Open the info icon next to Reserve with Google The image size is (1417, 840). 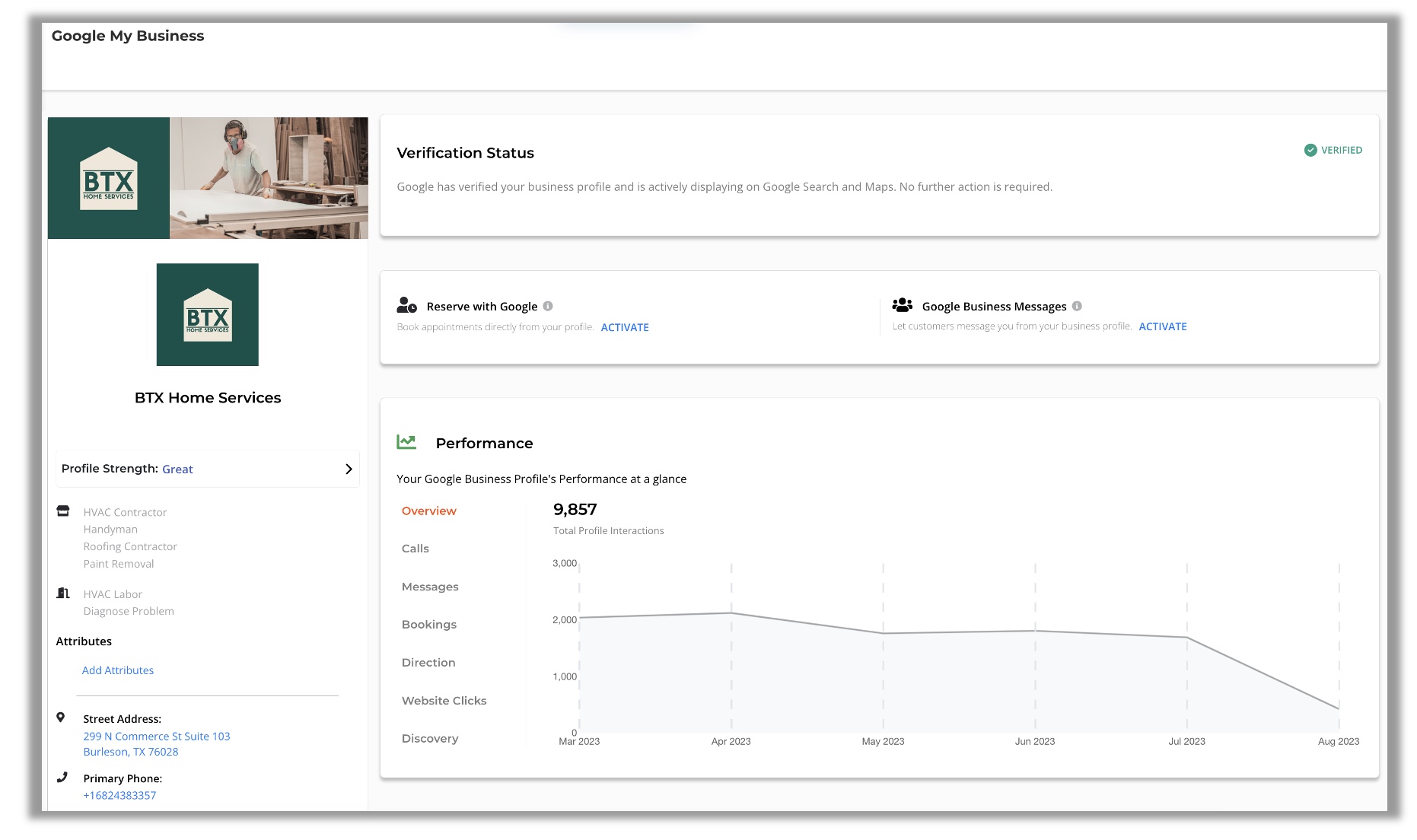(x=548, y=306)
